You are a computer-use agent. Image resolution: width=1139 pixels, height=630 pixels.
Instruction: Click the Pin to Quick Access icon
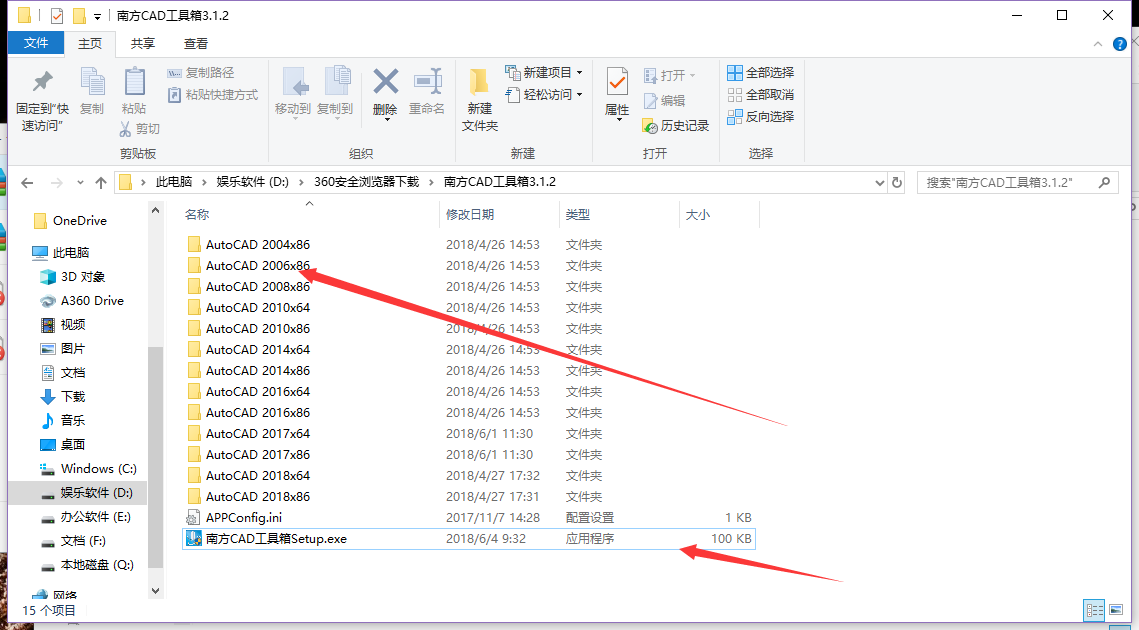click(x=42, y=83)
